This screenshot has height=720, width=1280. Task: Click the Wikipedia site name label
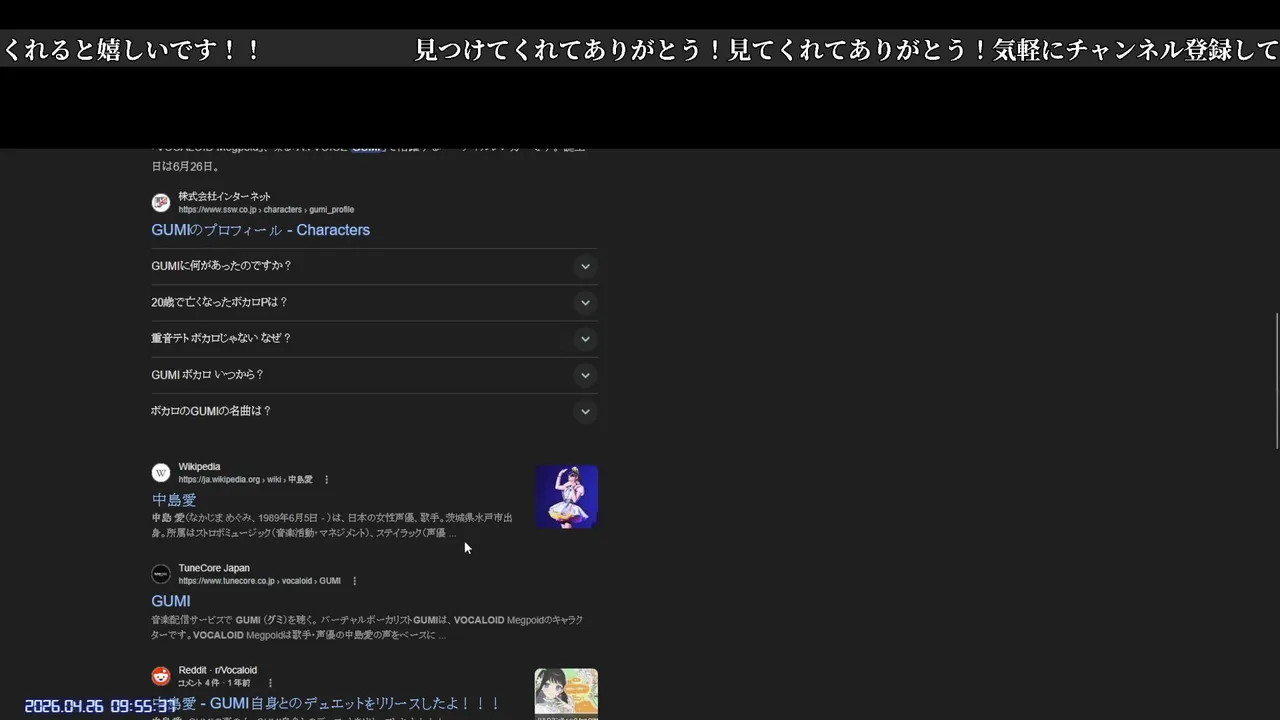click(x=199, y=467)
